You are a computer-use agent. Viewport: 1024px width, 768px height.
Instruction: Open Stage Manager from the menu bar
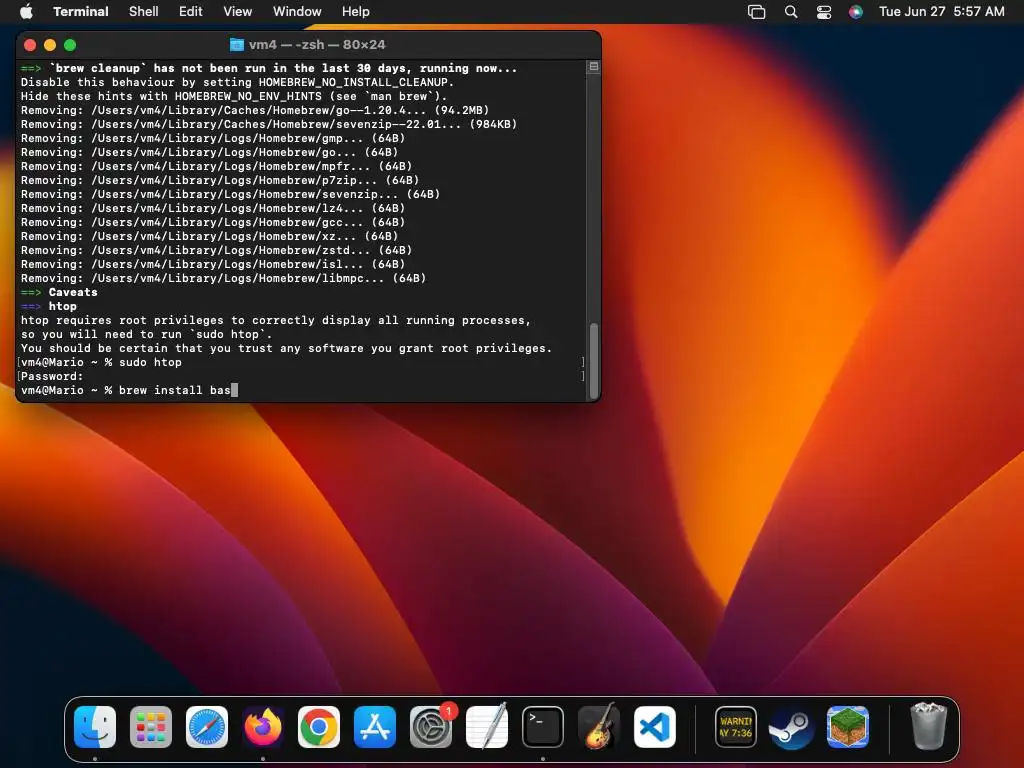(756, 12)
